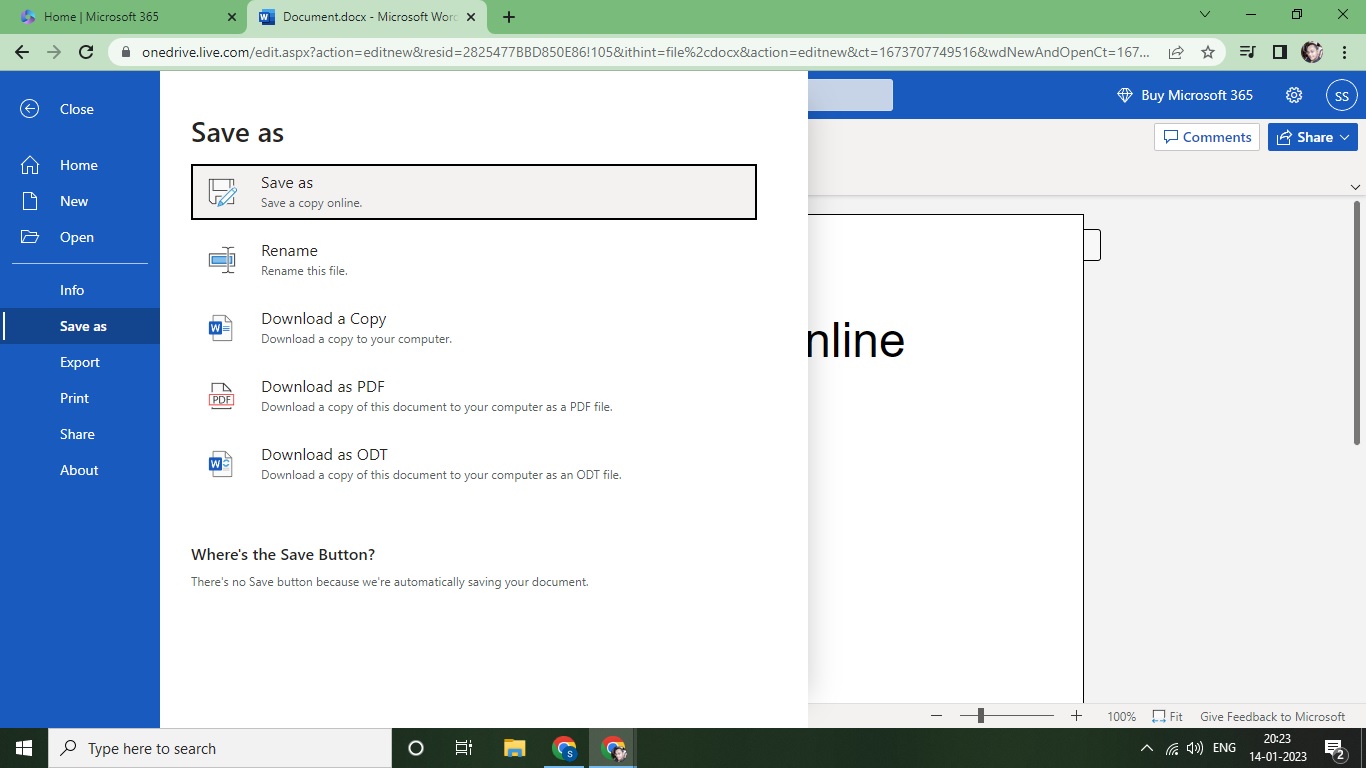Expand the ribbon display options chevron
Image resolution: width=1366 pixels, height=768 pixels.
tap(1355, 187)
